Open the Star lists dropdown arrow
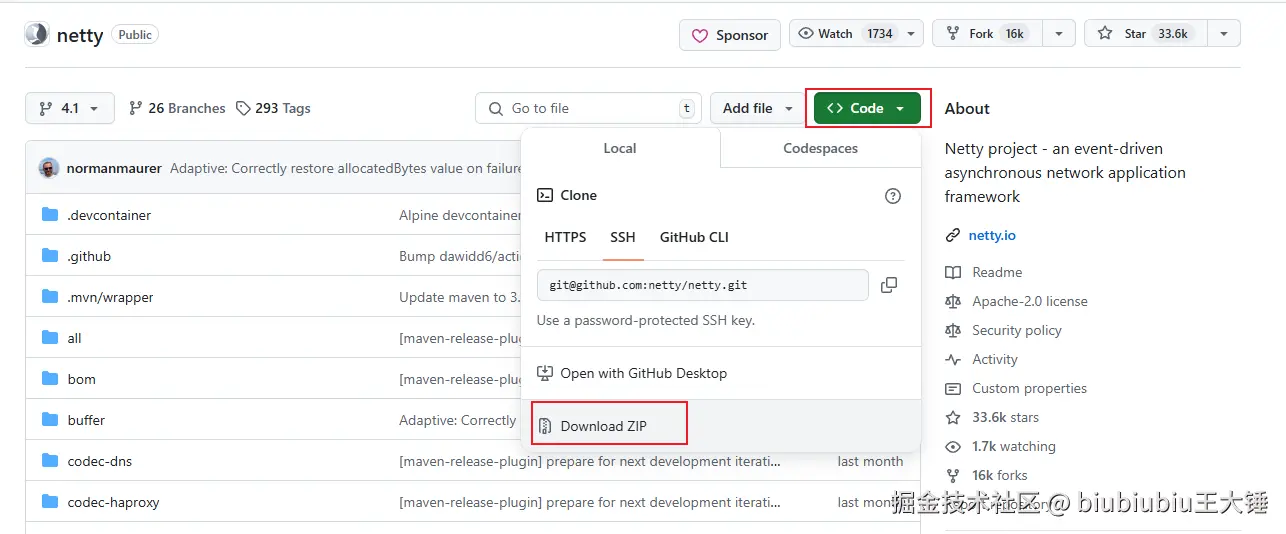Viewport: 1286px width, 534px height. (x=1223, y=34)
